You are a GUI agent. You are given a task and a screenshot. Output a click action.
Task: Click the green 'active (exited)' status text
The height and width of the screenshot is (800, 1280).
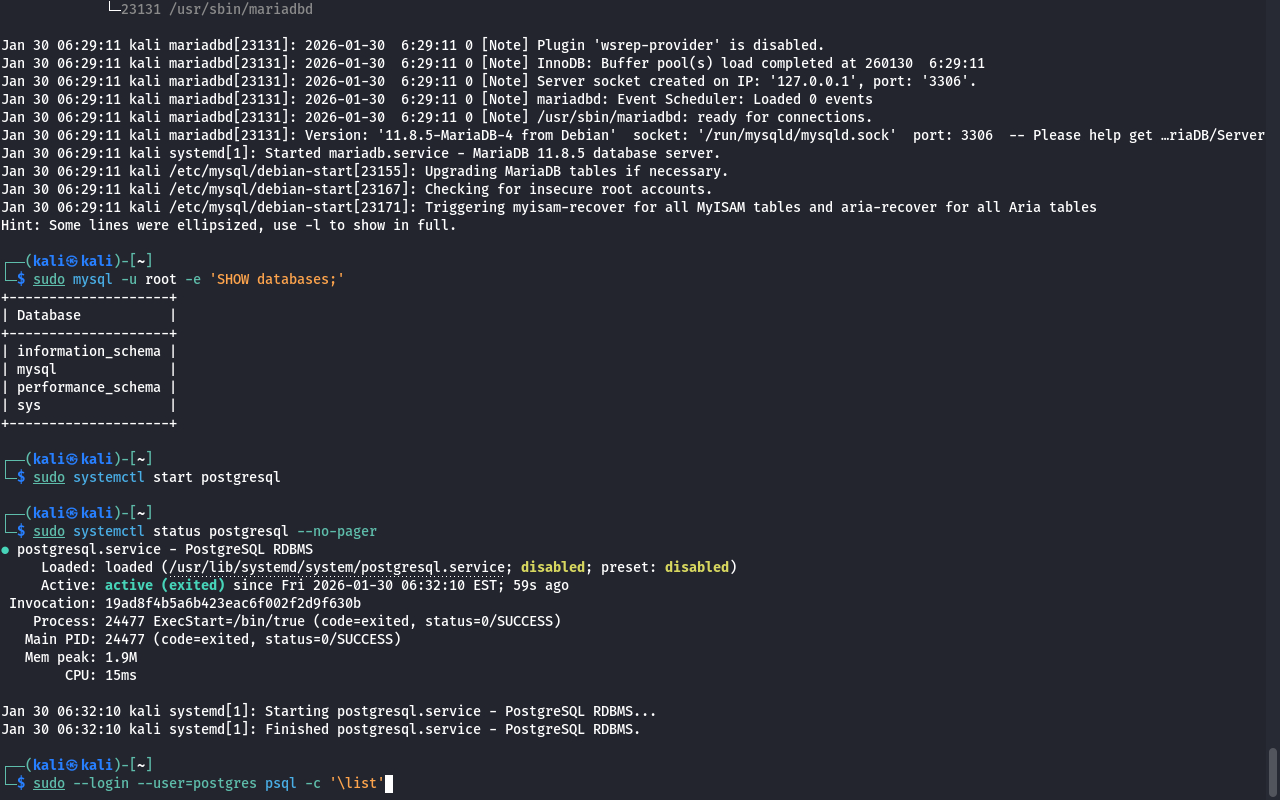point(165,585)
